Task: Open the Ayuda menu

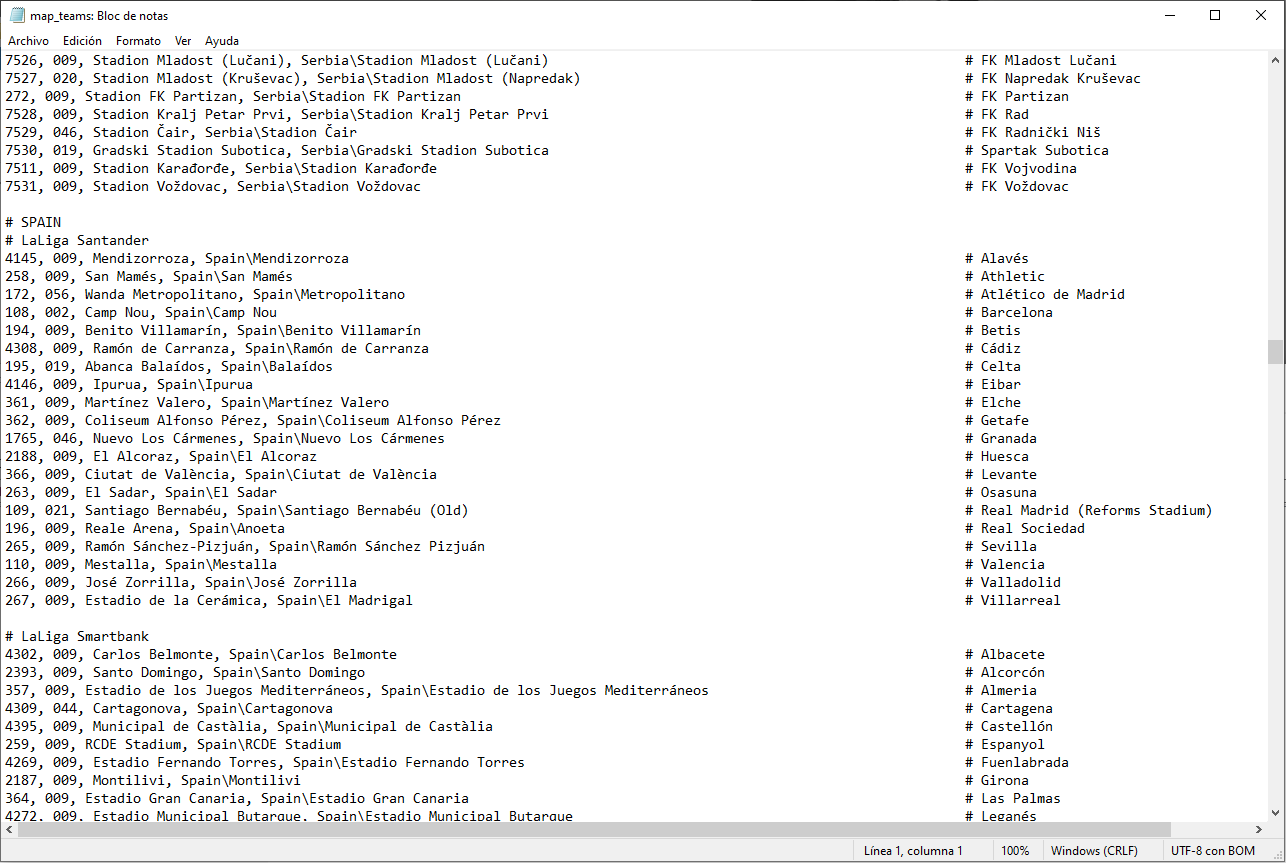Action: coord(222,41)
